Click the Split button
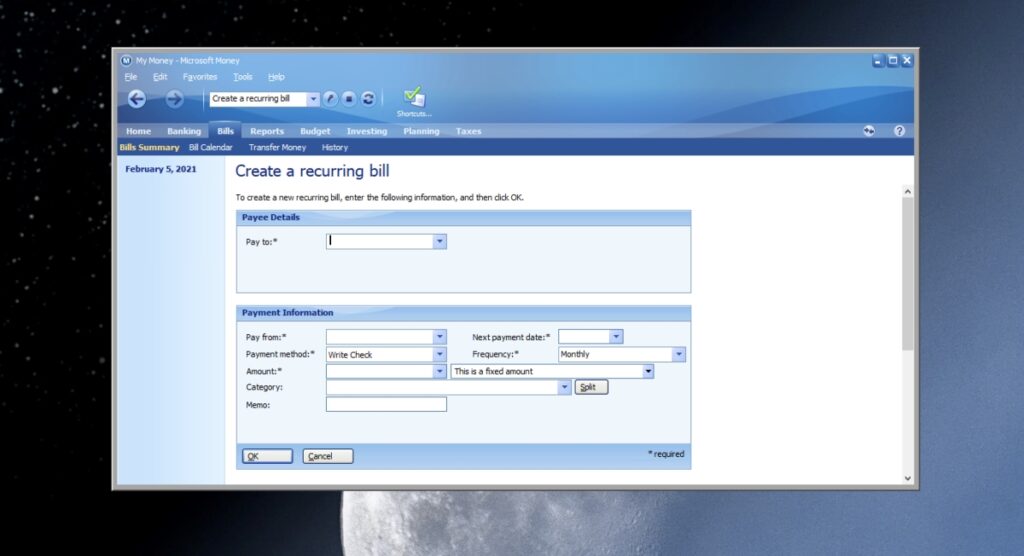 point(591,387)
